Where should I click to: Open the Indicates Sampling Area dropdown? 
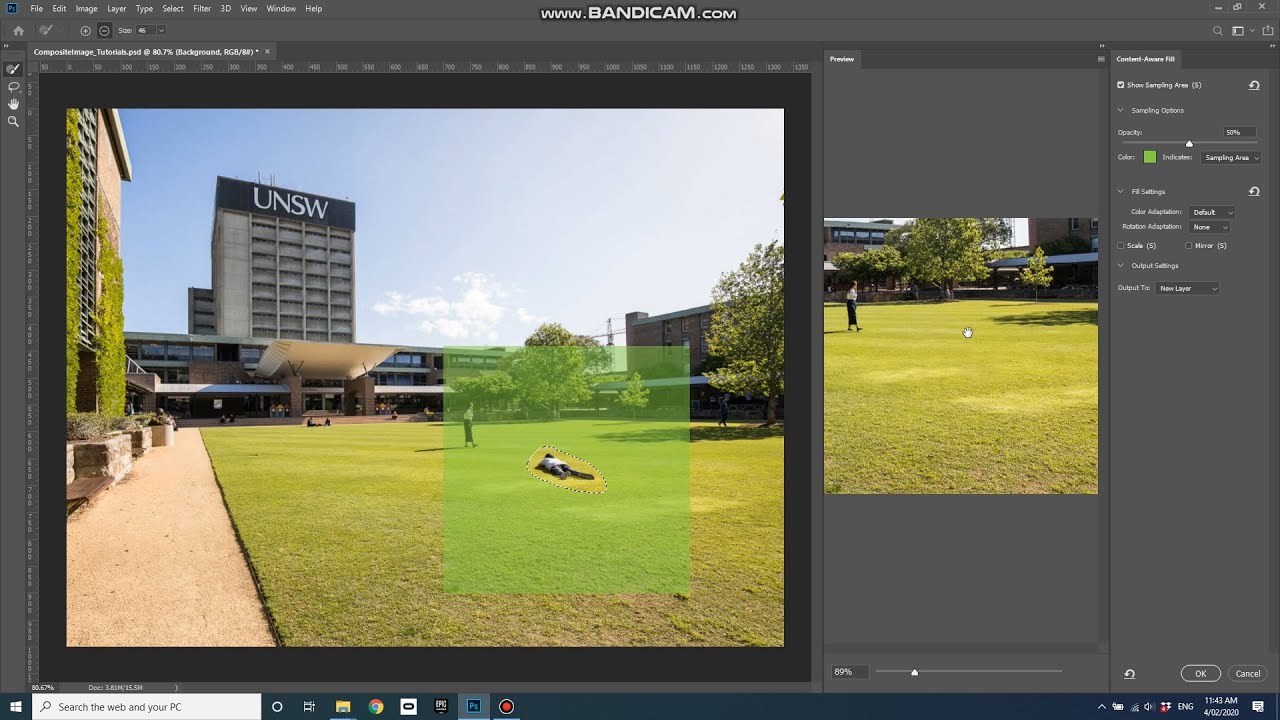(x=1230, y=157)
